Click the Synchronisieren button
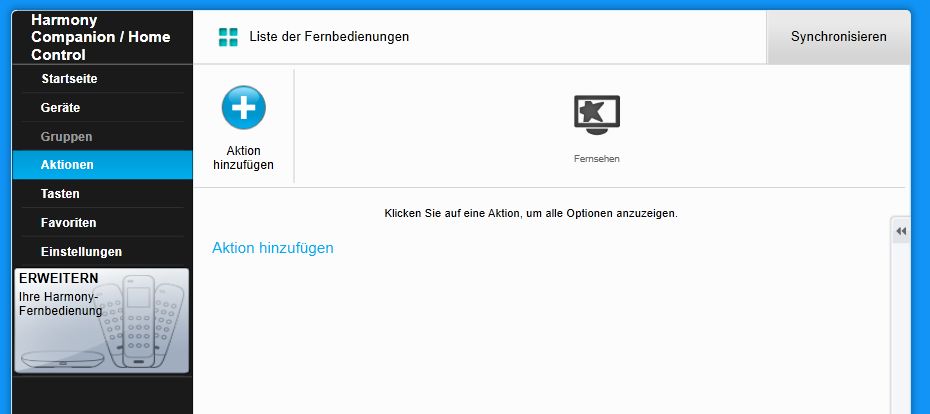This screenshot has height=414, width=930. point(838,37)
